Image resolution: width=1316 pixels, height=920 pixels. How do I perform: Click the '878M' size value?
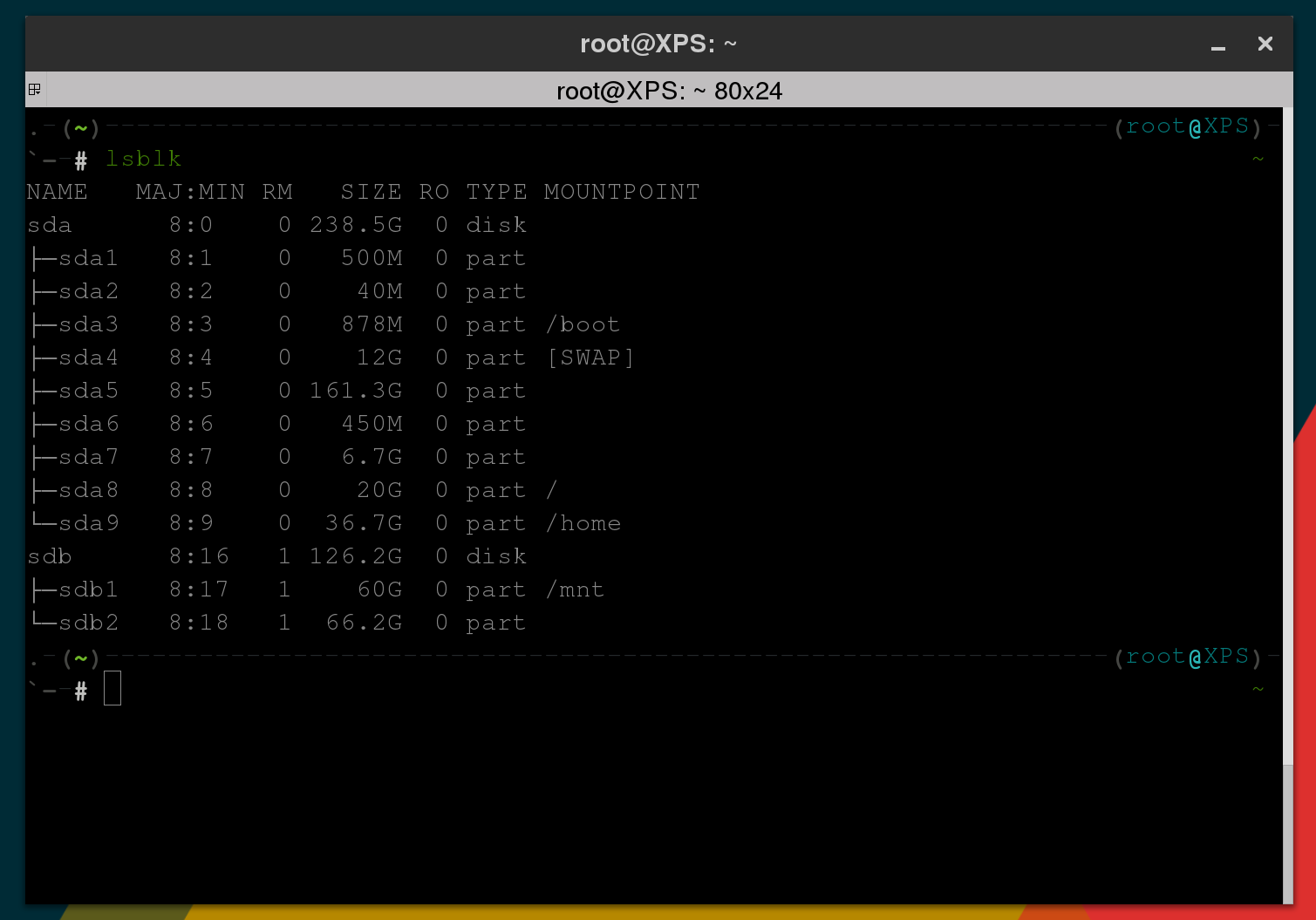click(x=372, y=324)
